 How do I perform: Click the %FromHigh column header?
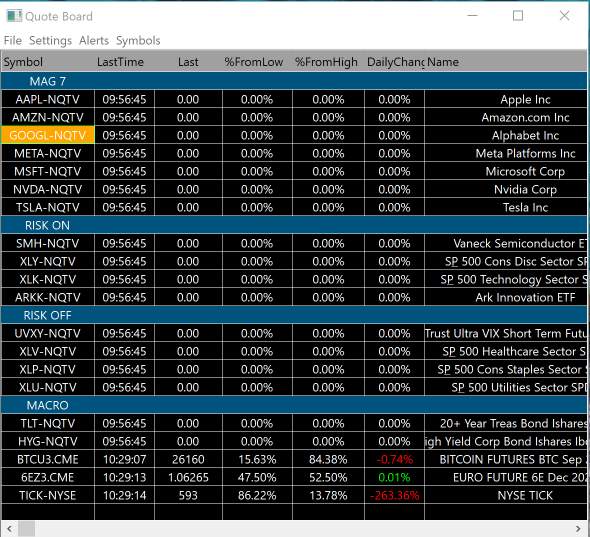(x=328, y=62)
